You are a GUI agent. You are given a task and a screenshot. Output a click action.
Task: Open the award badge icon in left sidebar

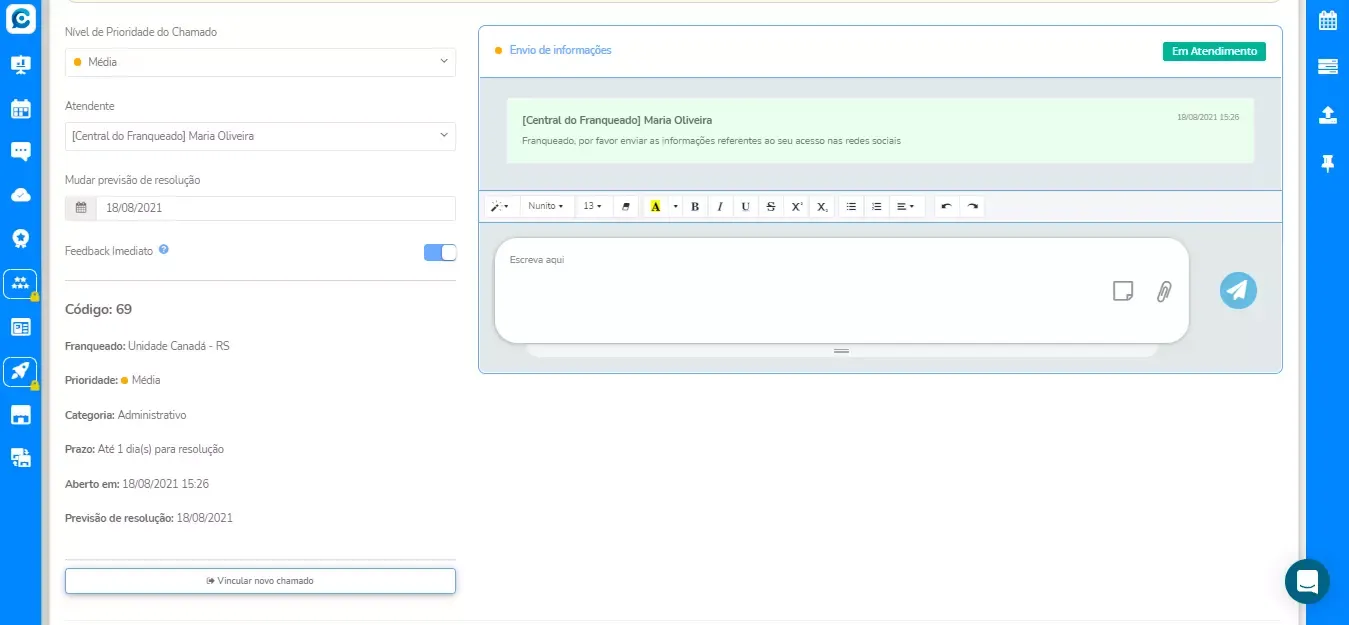[20, 238]
